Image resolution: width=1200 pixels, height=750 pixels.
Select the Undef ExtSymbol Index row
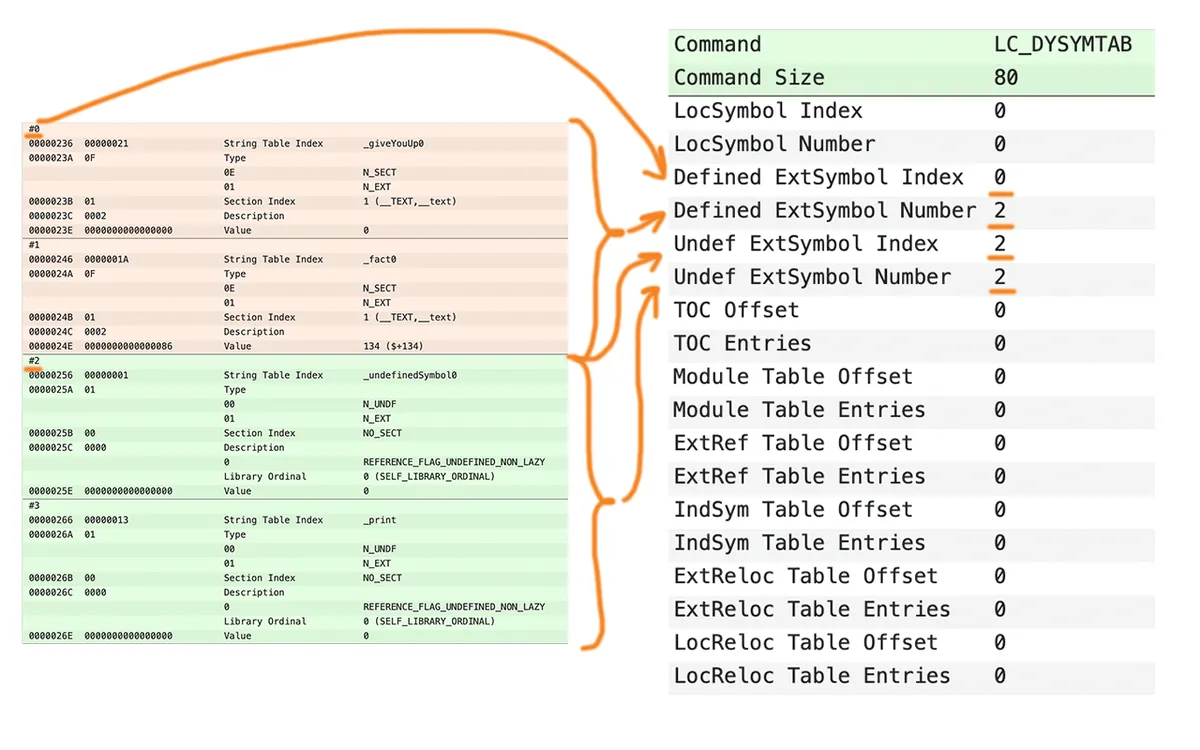click(911, 244)
